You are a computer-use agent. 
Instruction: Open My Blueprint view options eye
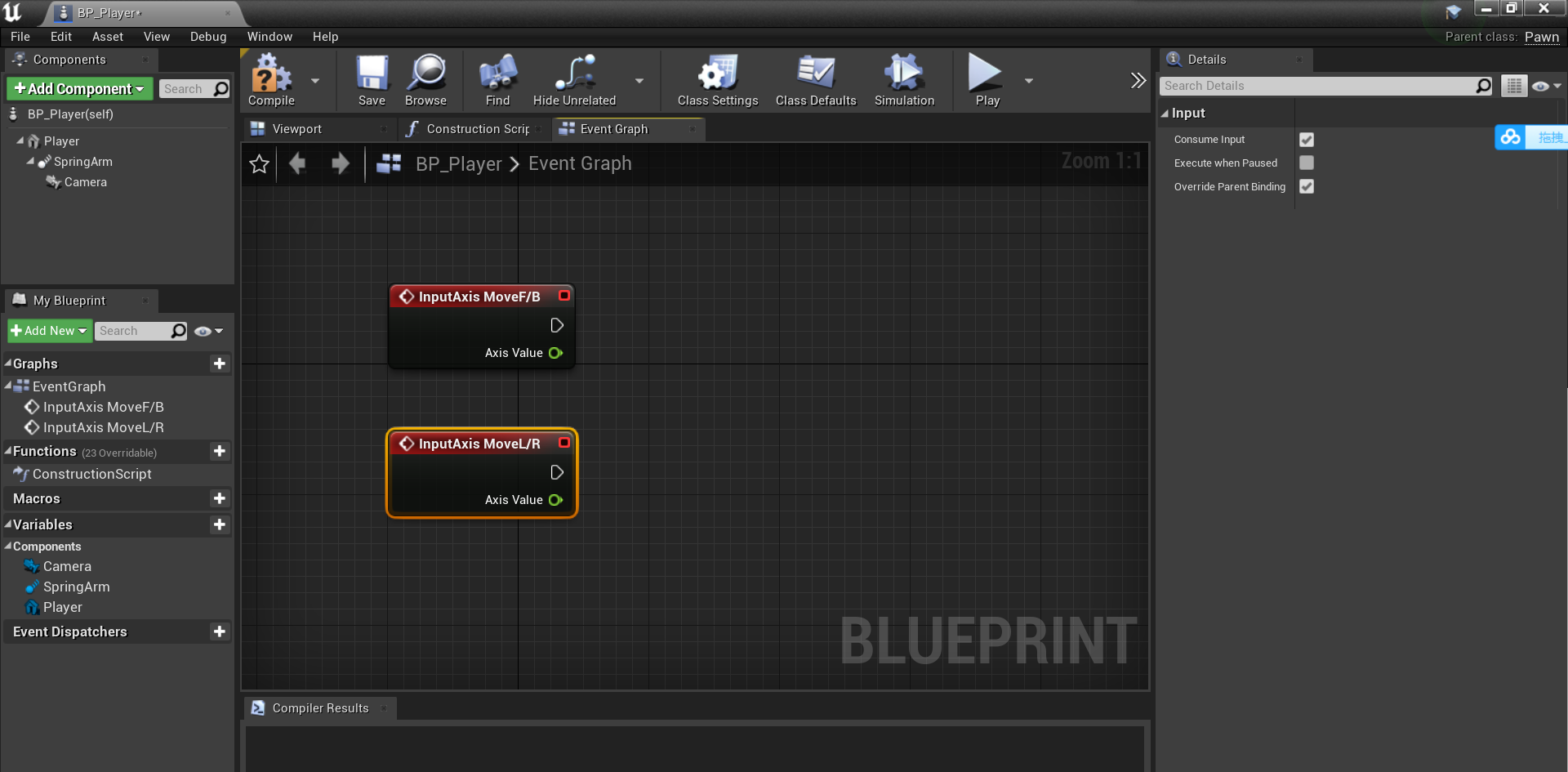(209, 331)
